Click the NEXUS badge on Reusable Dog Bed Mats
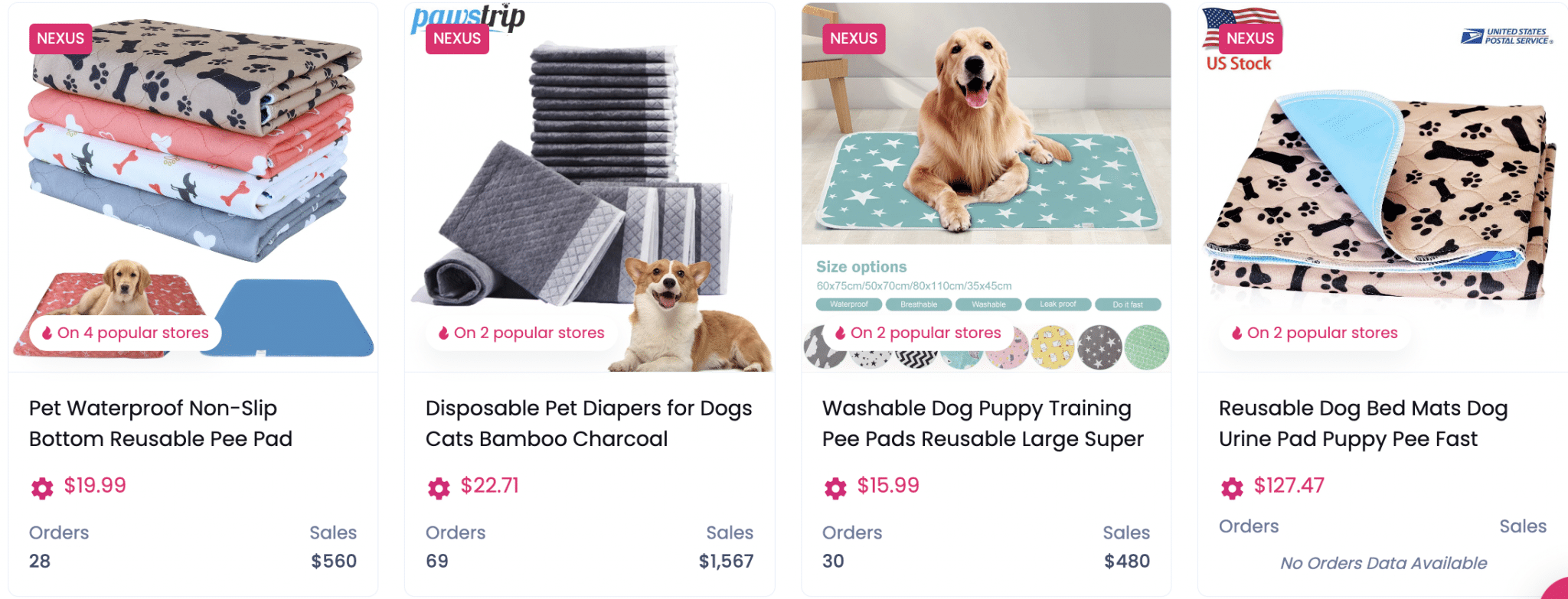This screenshot has width=1568, height=599. click(x=1250, y=38)
